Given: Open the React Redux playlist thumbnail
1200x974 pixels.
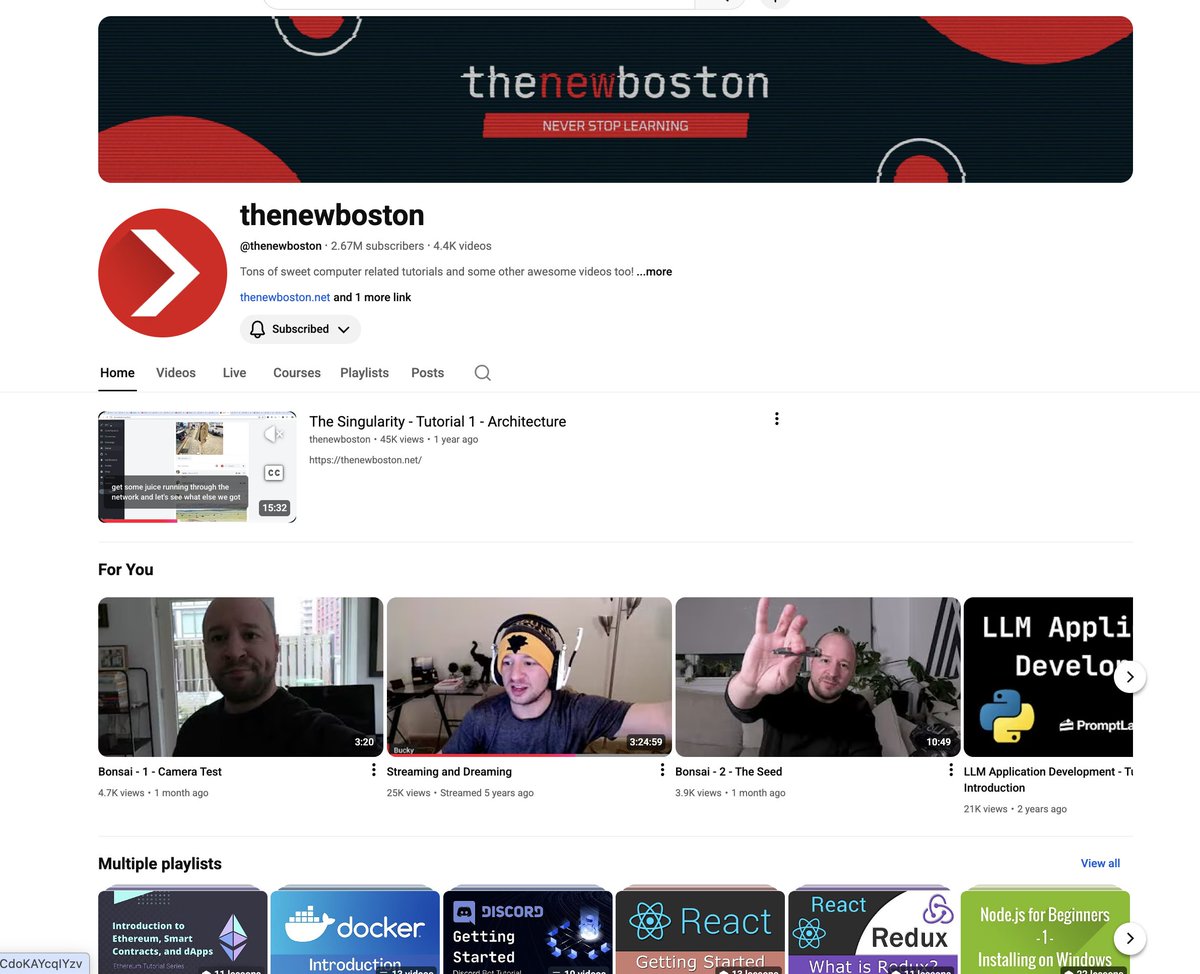Looking at the screenshot, I should pos(873,932).
